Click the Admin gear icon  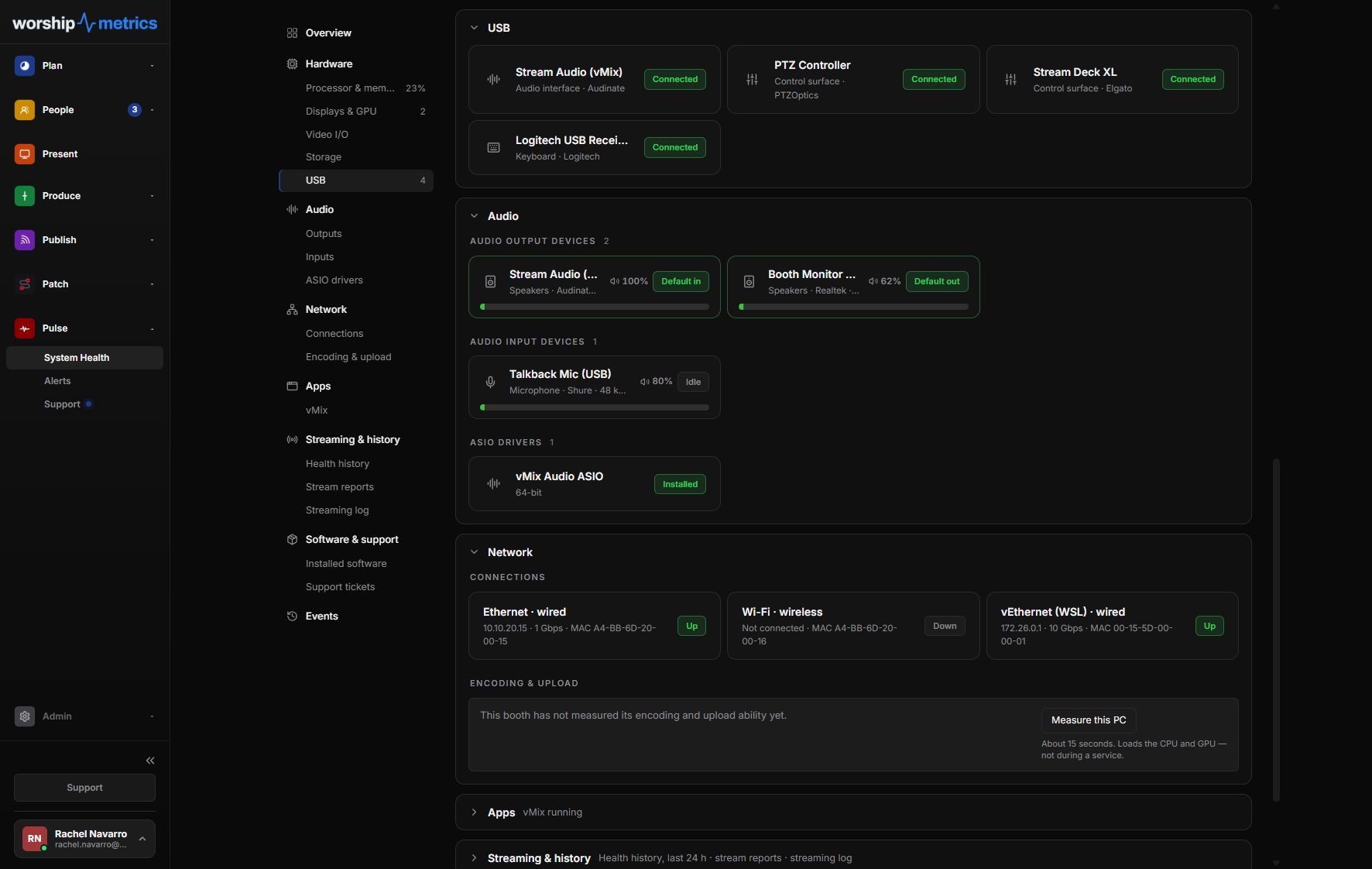coord(25,716)
